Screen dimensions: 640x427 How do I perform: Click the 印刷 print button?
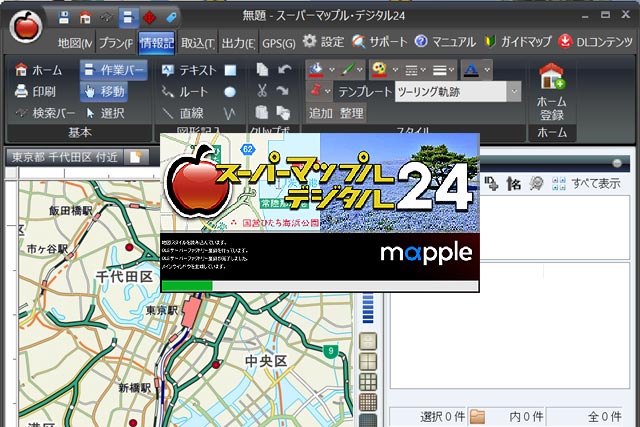35,91
